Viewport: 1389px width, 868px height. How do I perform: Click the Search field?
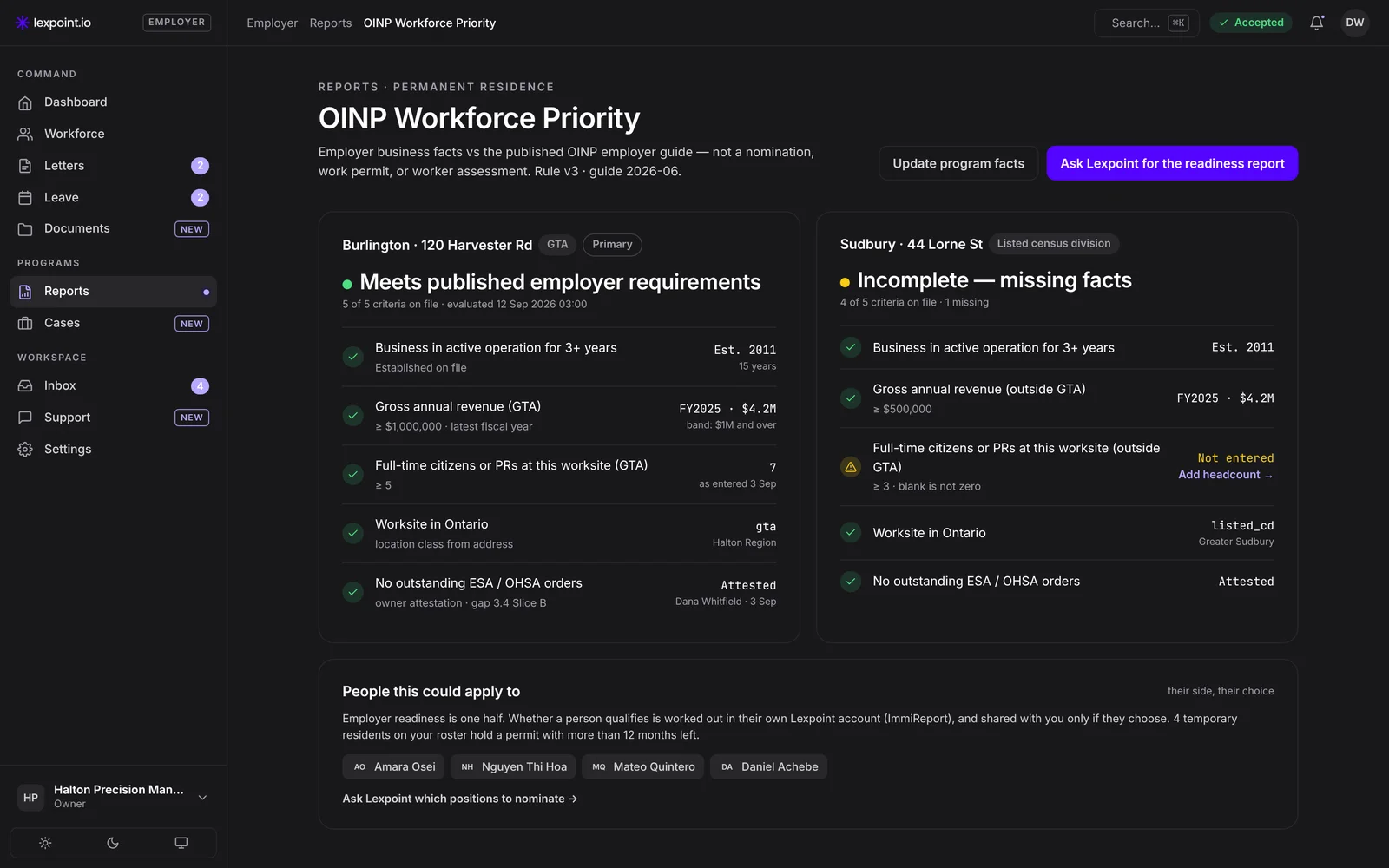(x=1146, y=23)
